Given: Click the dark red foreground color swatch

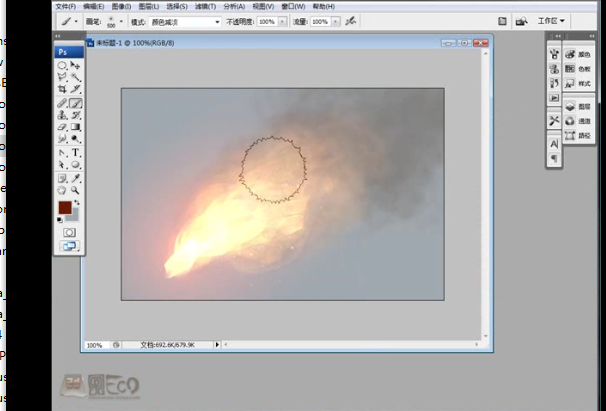Looking at the screenshot, I should tap(64, 208).
